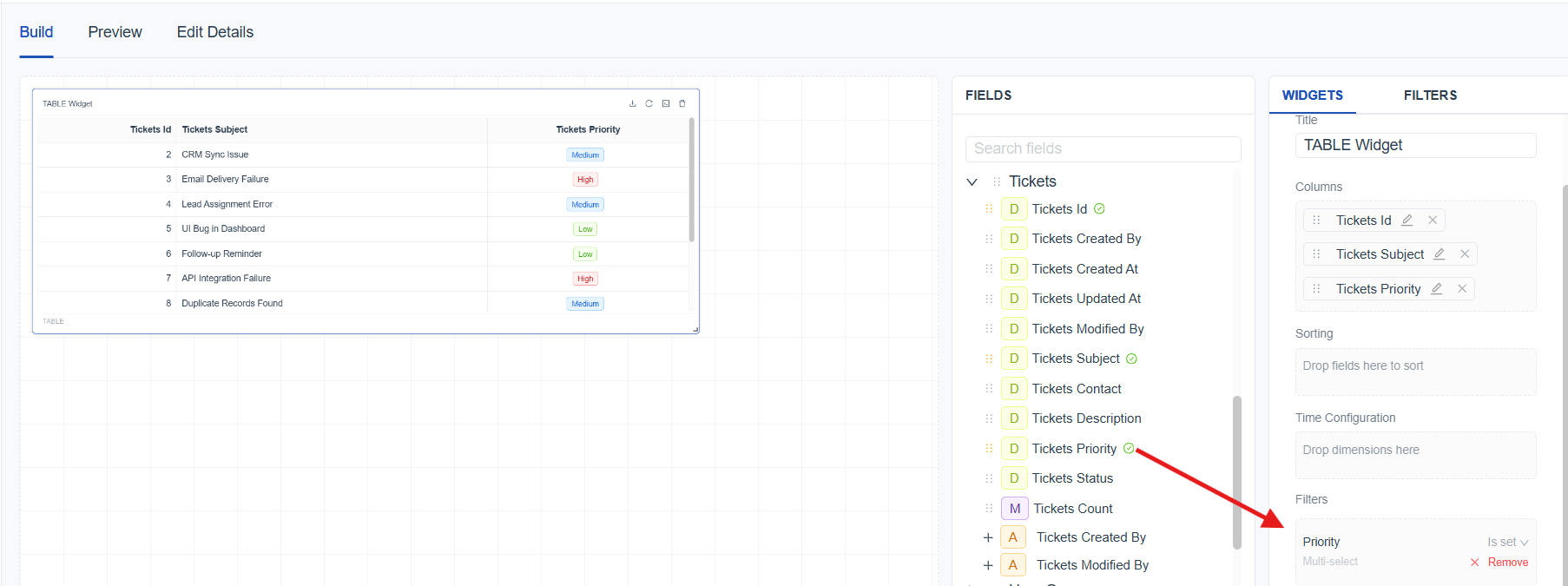Image resolution: width=1568 pixels, height=586 pixels.
Task: Click the Tickets Count measure icon
Action: click(x=1014, y=509)
